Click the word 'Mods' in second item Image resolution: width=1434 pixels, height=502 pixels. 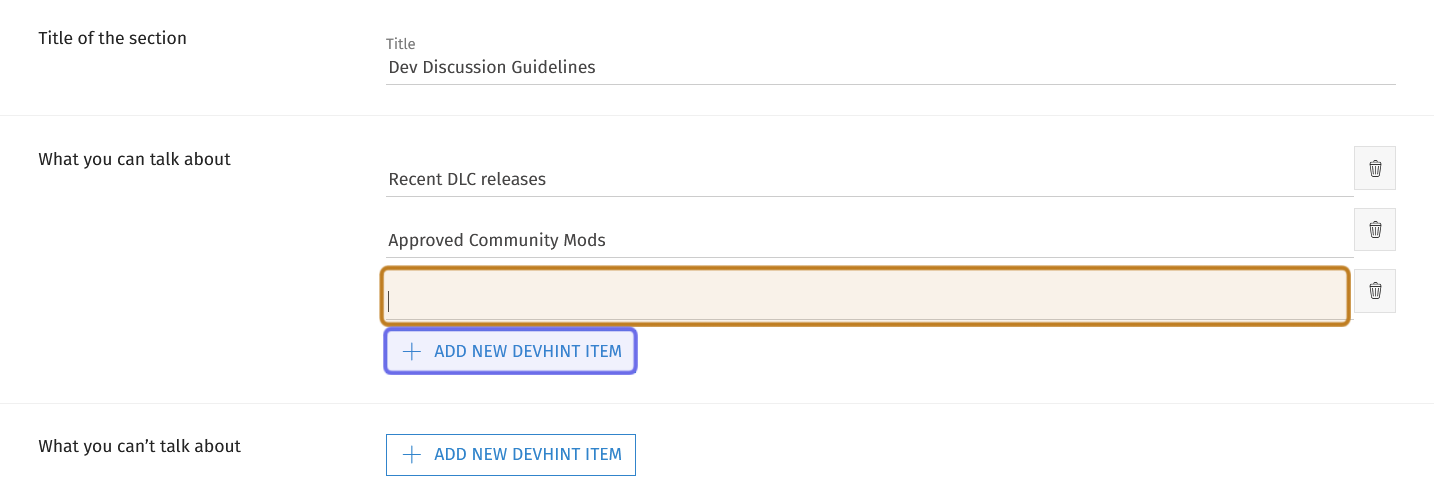pyautogui.click(x=584, y=241)
